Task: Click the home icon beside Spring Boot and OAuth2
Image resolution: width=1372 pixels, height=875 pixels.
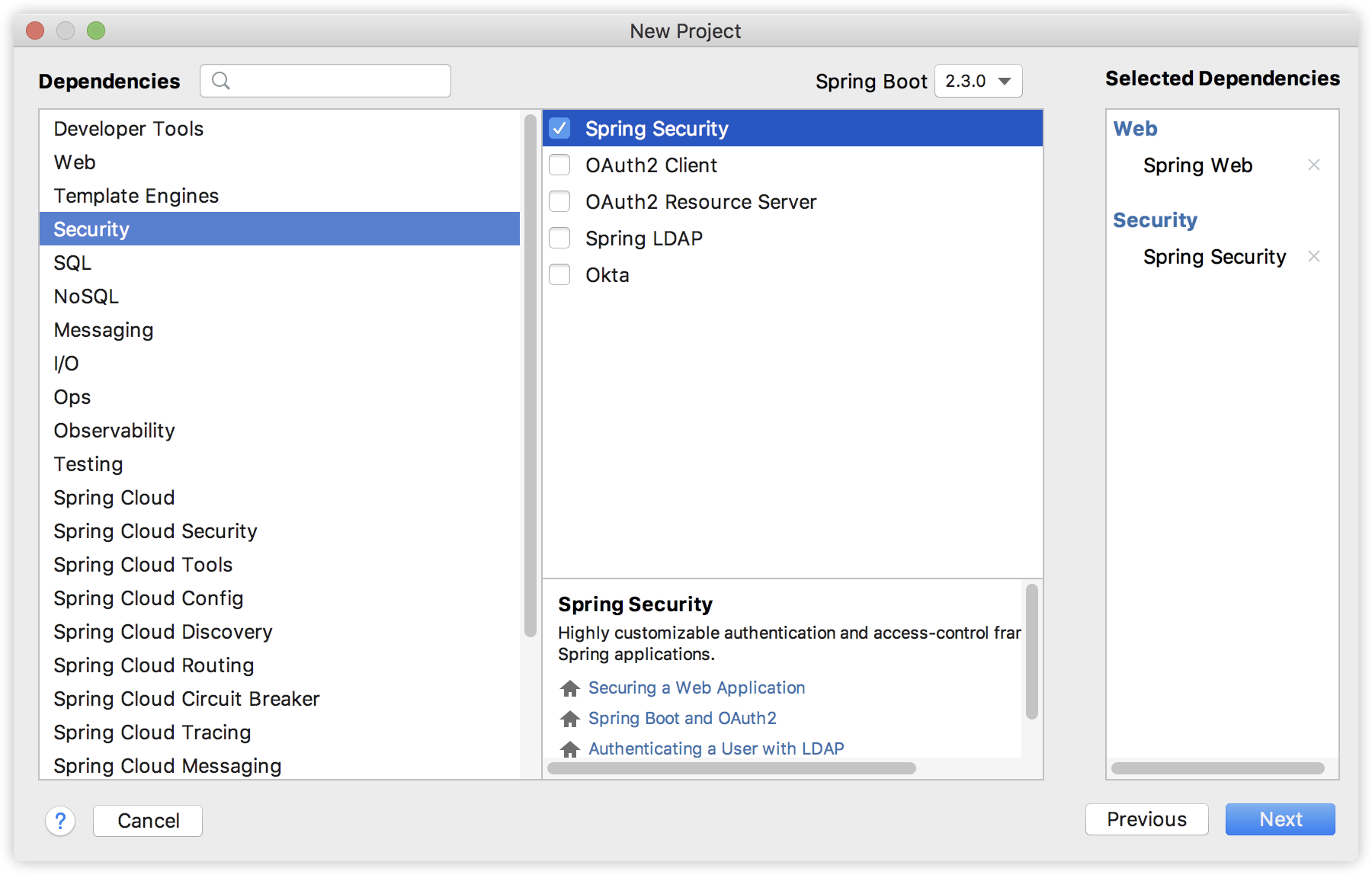Action: [569, 719]
